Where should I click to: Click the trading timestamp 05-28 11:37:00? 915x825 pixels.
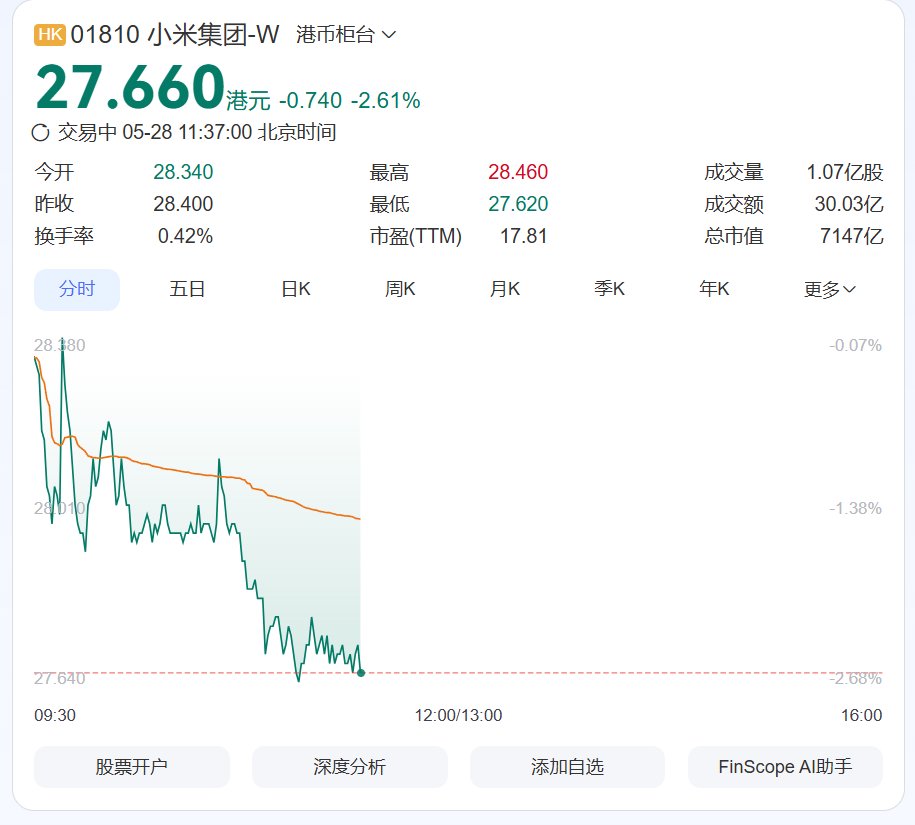pos(187,132)
